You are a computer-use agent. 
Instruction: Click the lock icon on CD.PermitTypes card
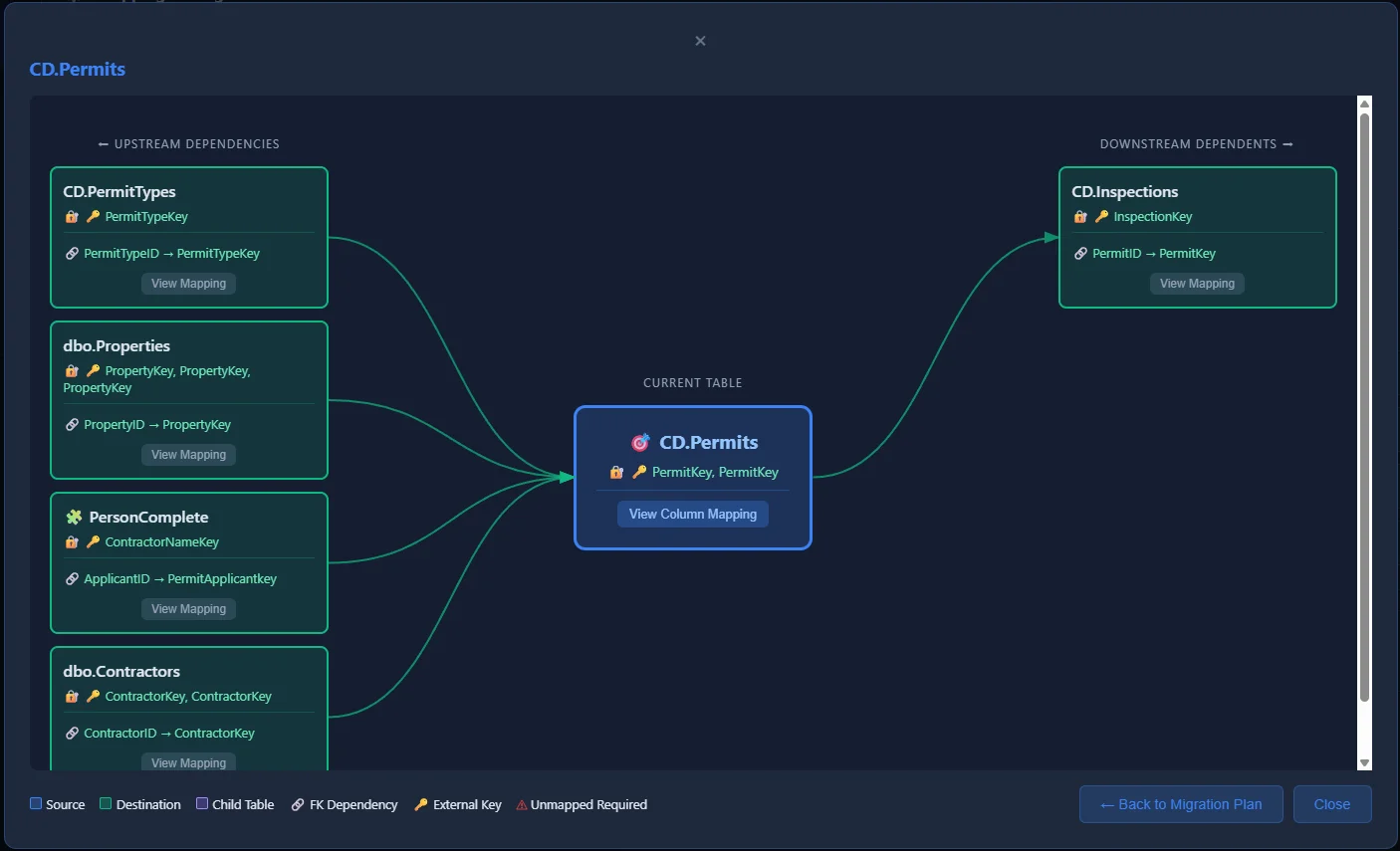click(x=71, y=216)
